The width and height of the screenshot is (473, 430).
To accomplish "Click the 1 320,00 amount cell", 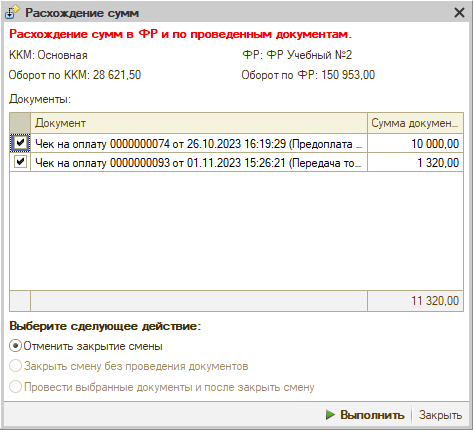I will (415, 162).
